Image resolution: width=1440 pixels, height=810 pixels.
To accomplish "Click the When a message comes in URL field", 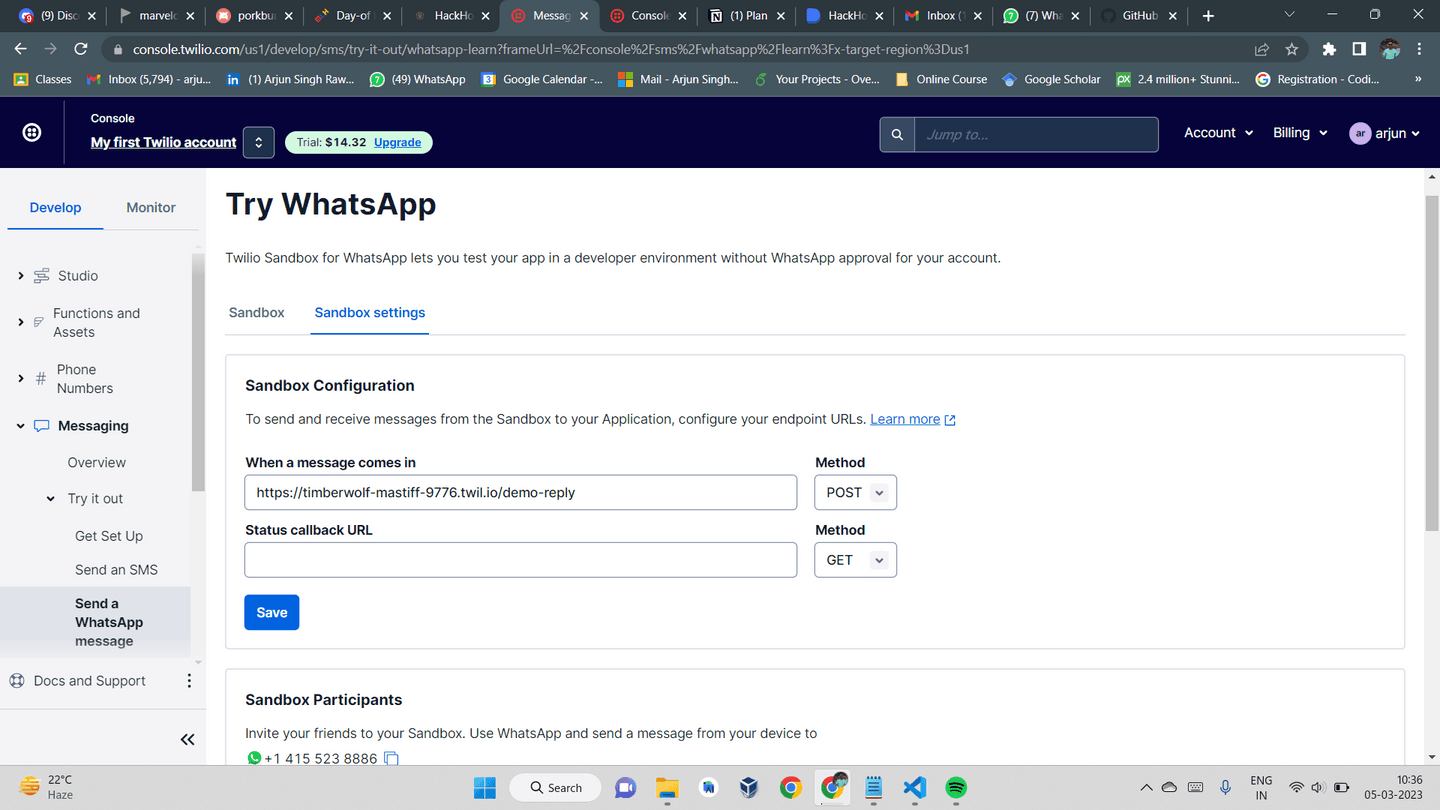I will (x=521, y=493).
